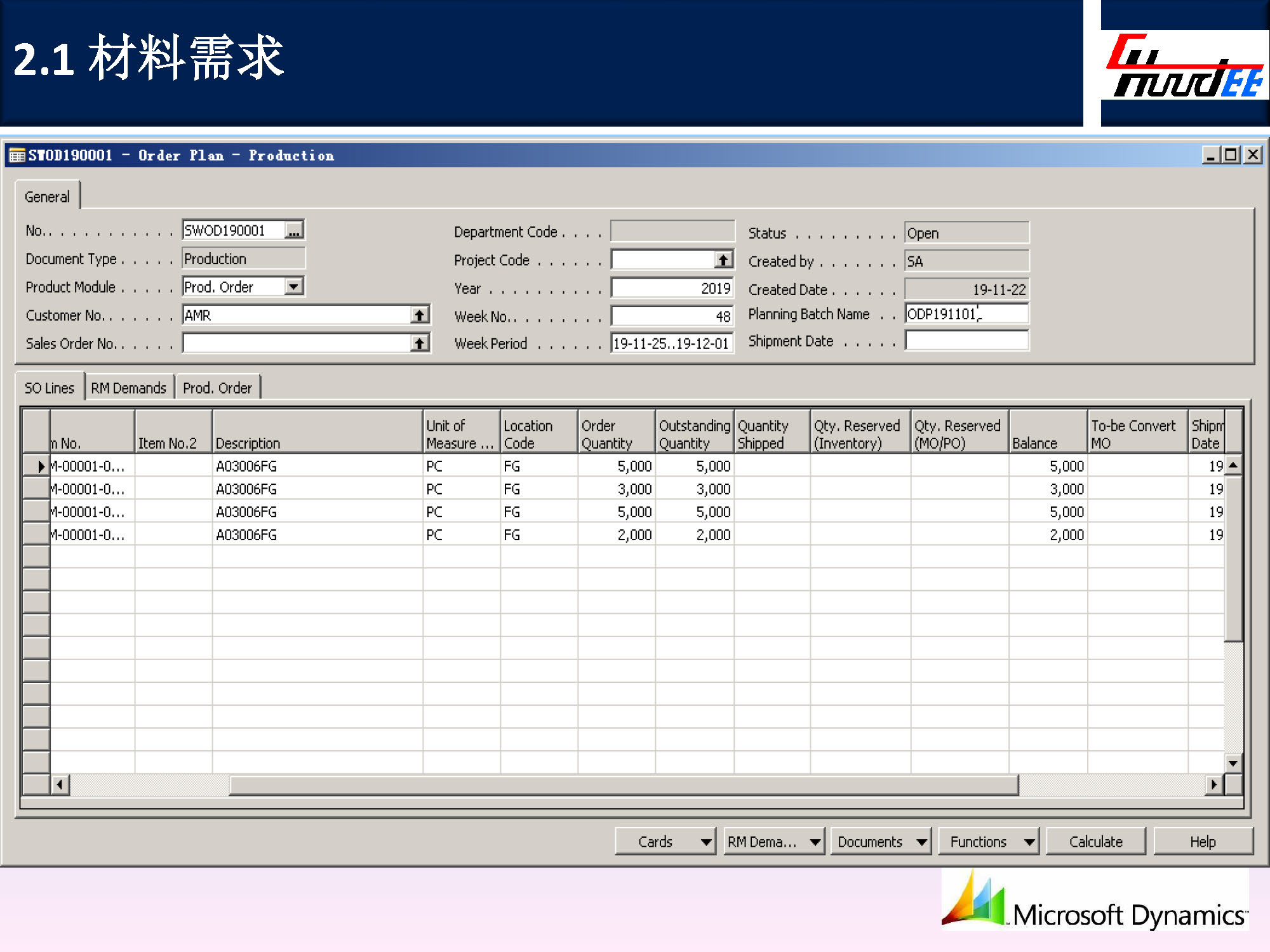Switch to the RM Demands tab
The width and height of the screenshot is (1270, 952).
pyautogui.click(x=129, y=388)
